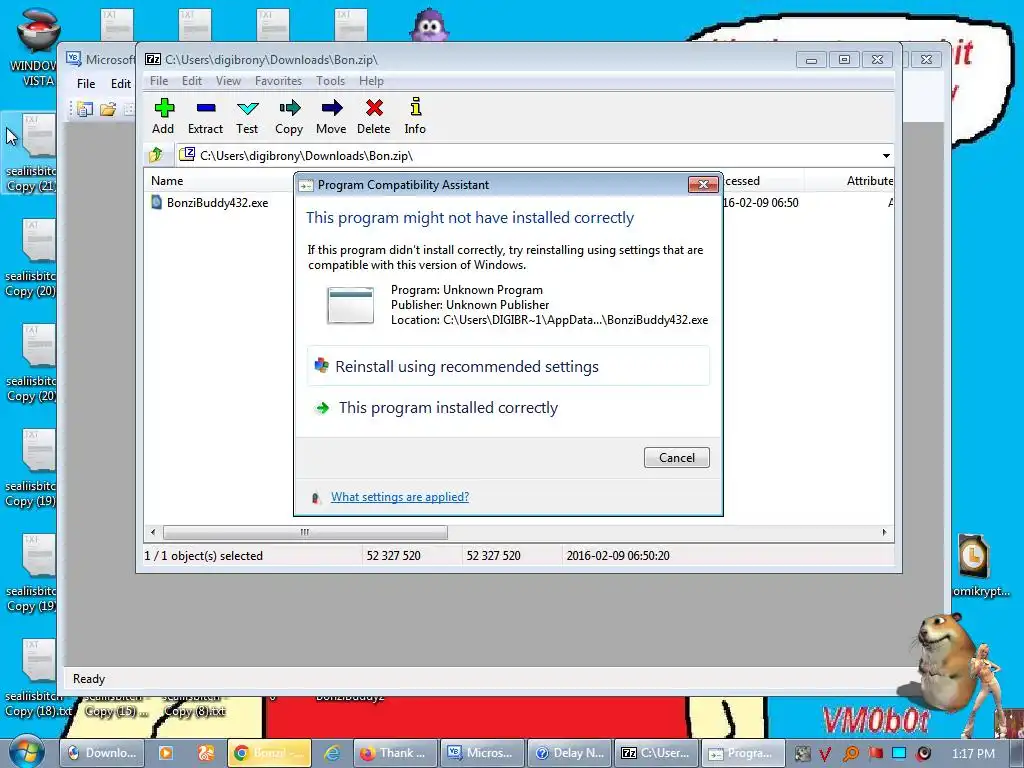The width and height of the screenshot is (1024, 768).
Task: Click the Copy toolbar icon in 7-Zip
Action: click(x=289, y=108)
